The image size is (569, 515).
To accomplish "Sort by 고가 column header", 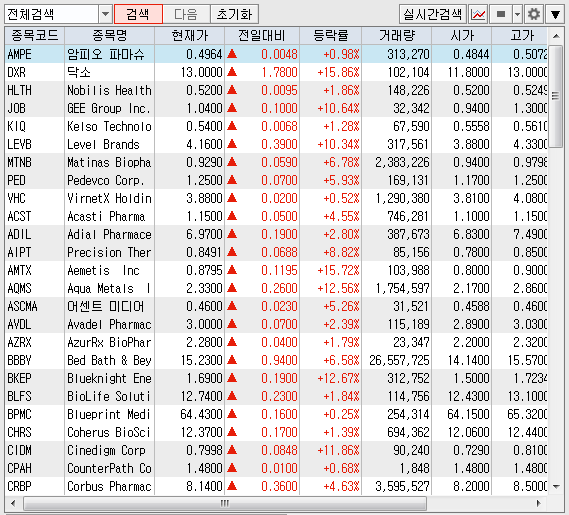I will (x=520, y=36).
